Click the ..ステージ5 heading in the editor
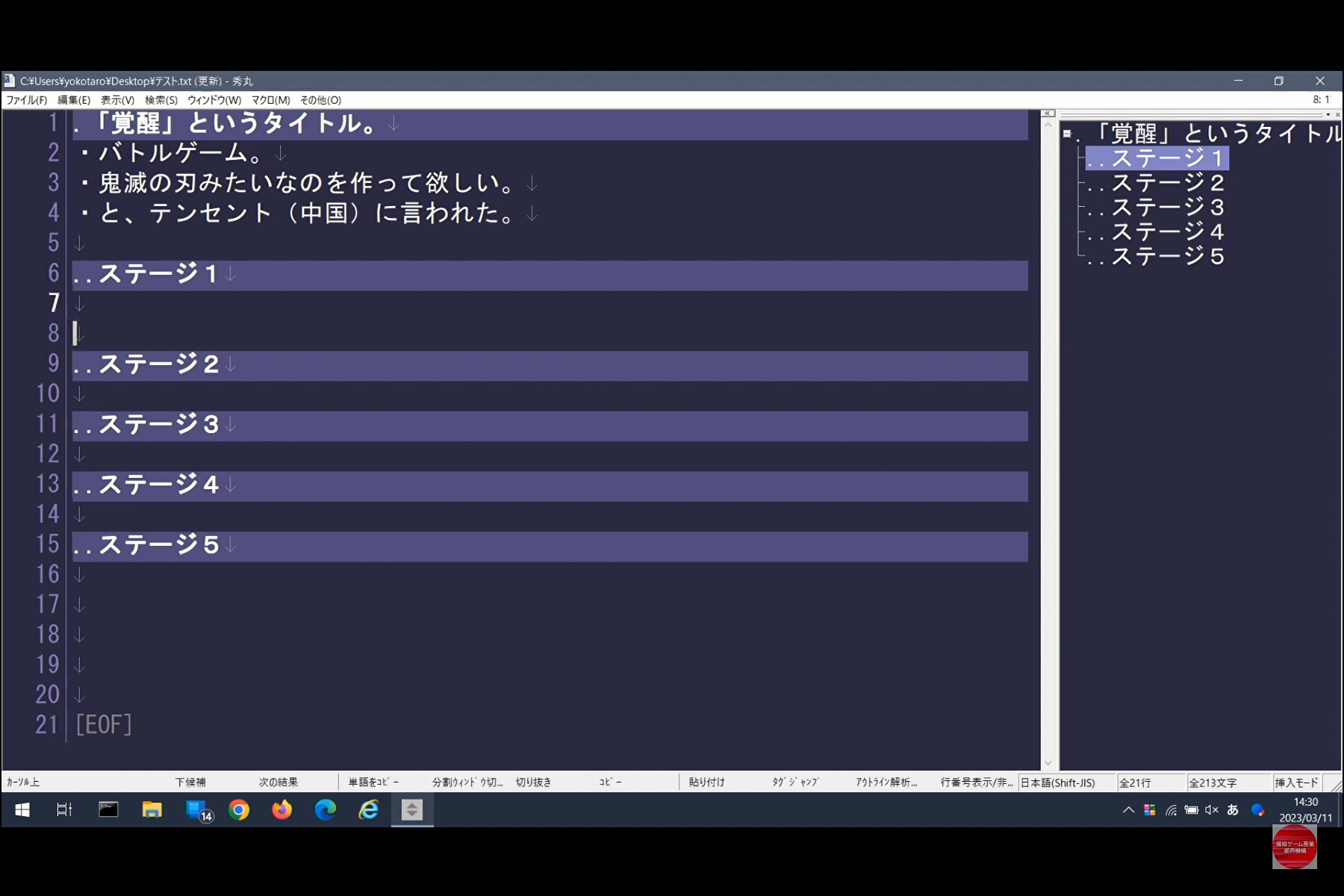 (x=550, y=546)
